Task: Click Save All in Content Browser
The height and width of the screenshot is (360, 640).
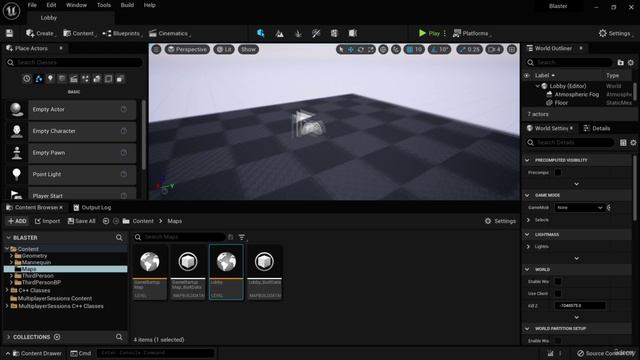Action: (x=82, y=221)
